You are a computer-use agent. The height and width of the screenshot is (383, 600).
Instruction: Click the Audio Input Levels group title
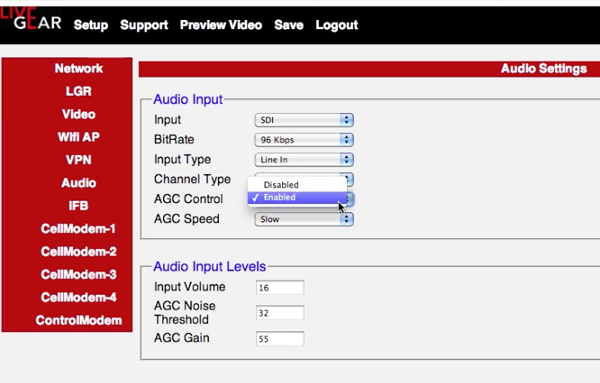pos(209,266)
